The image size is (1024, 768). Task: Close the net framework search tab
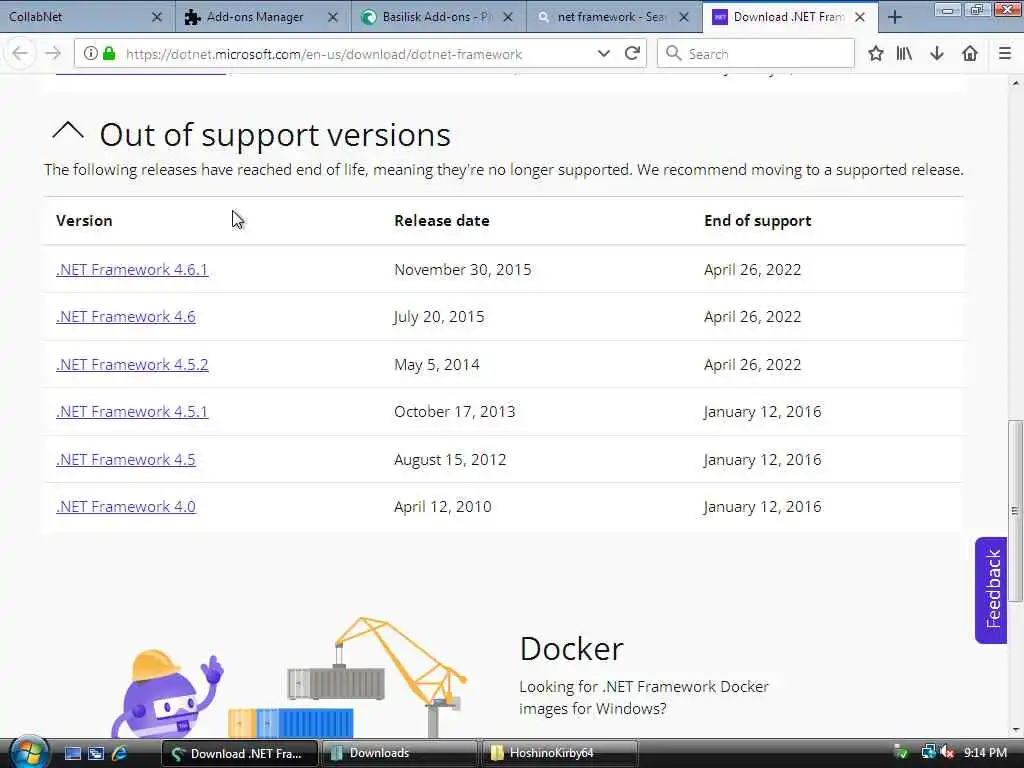click(x=684, y=17)
